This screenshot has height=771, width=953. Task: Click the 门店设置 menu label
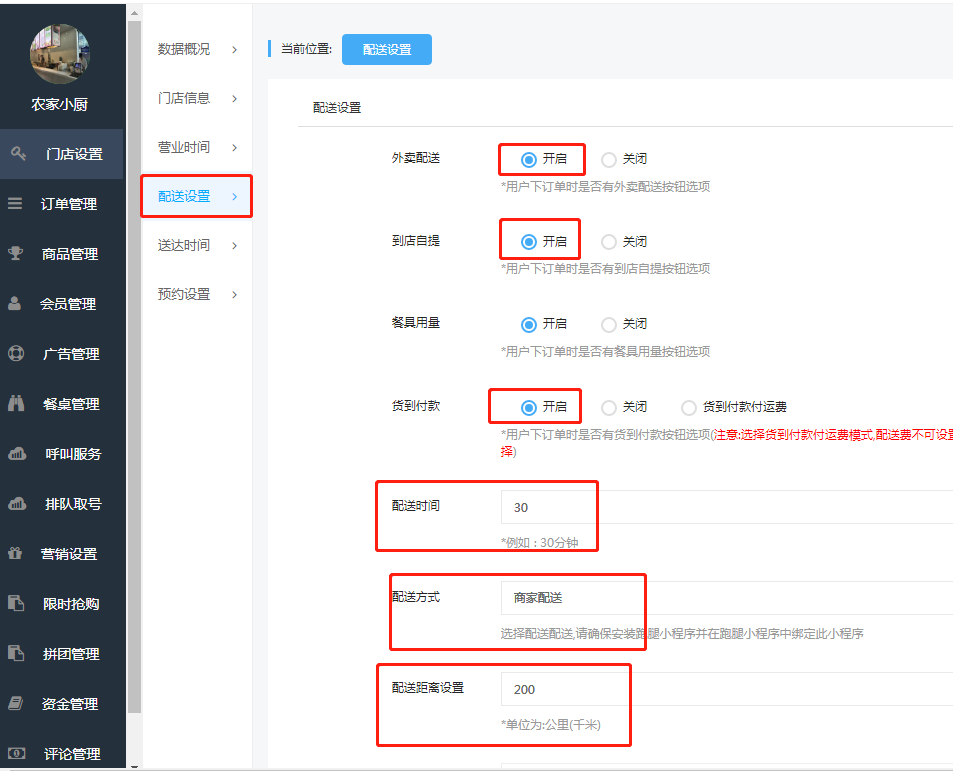tap(74, 154)
